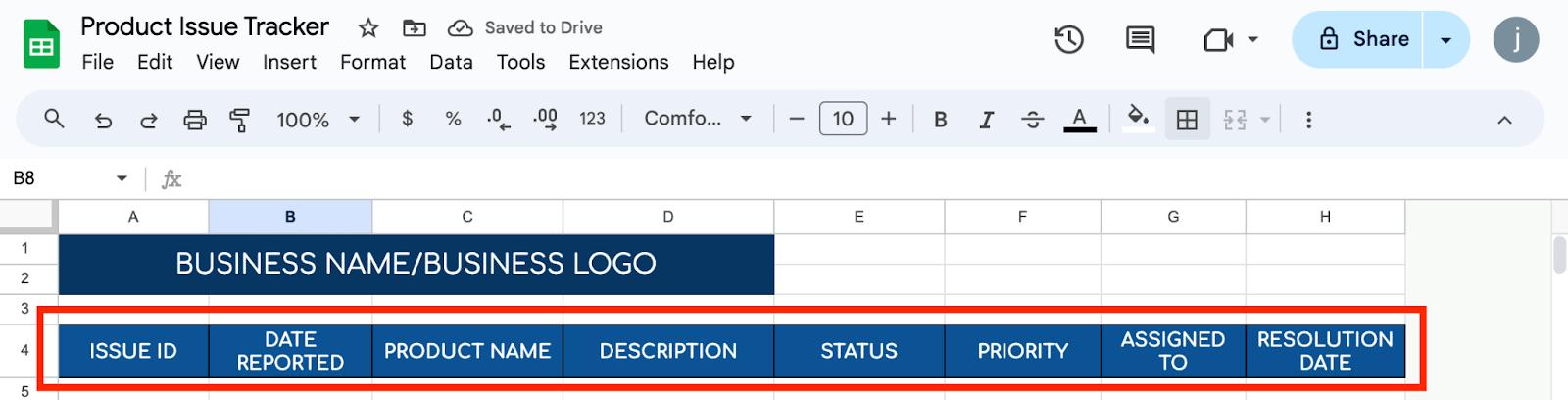
Task: Toggle strikethrough formatting
Action: click(x=1032, y=120)
